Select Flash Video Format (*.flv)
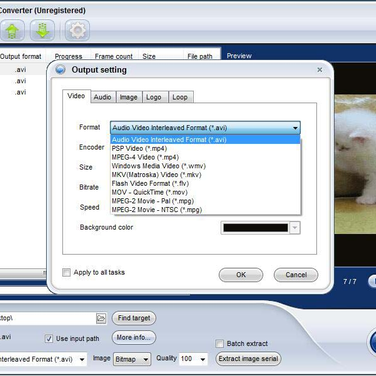This screenshot has width=376, height=376. (205, 184)
